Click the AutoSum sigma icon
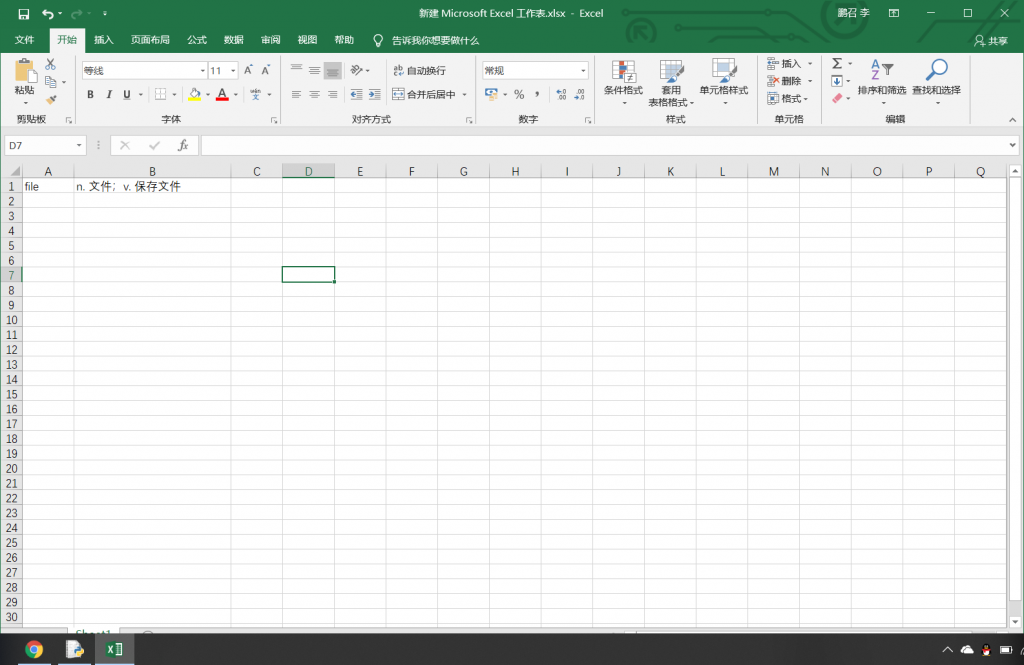Image resolution: width=1024 pixels, height=665 pixels. tap(837, 64)
